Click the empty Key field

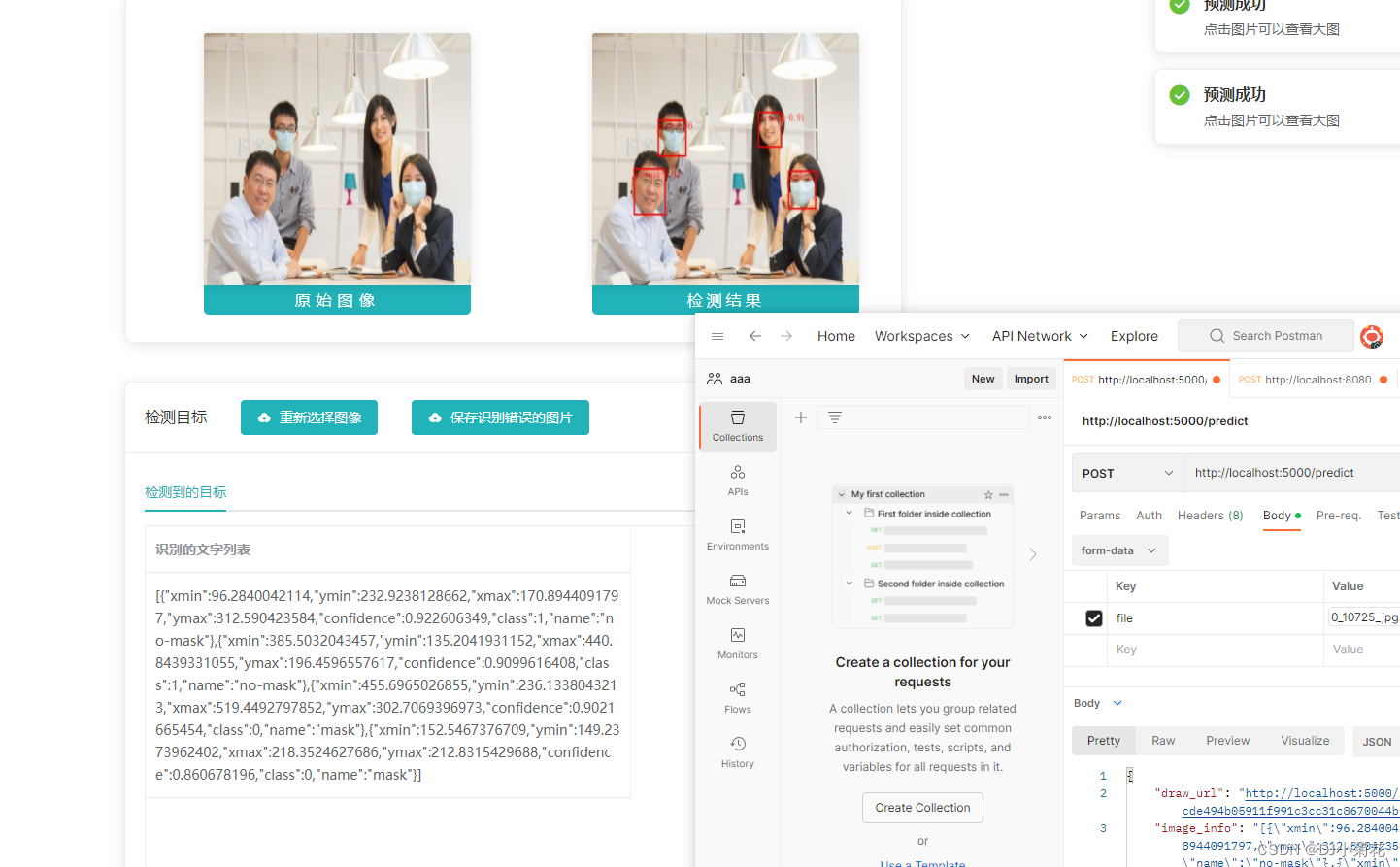pos(1216,650)
